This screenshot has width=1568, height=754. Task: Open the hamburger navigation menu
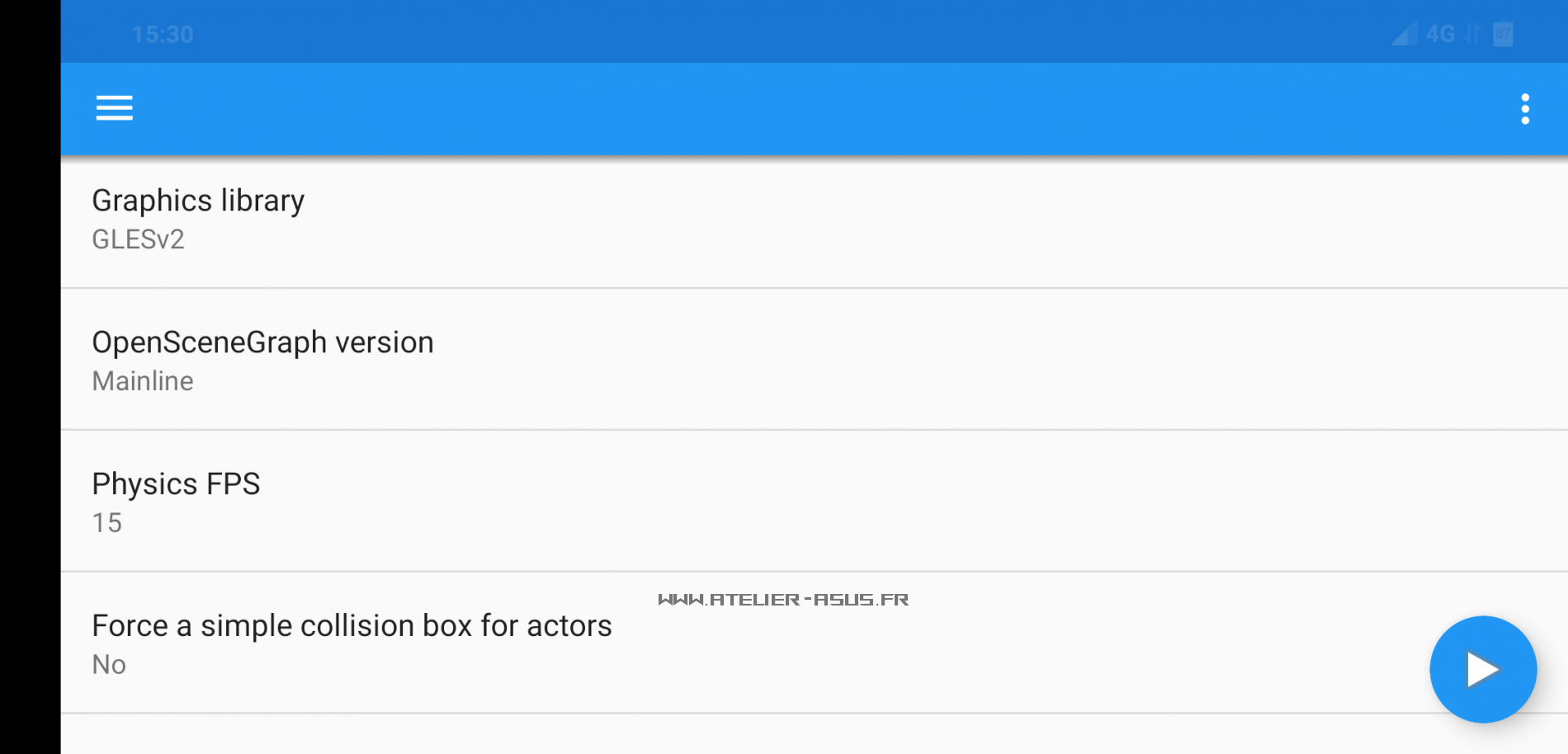114,108
